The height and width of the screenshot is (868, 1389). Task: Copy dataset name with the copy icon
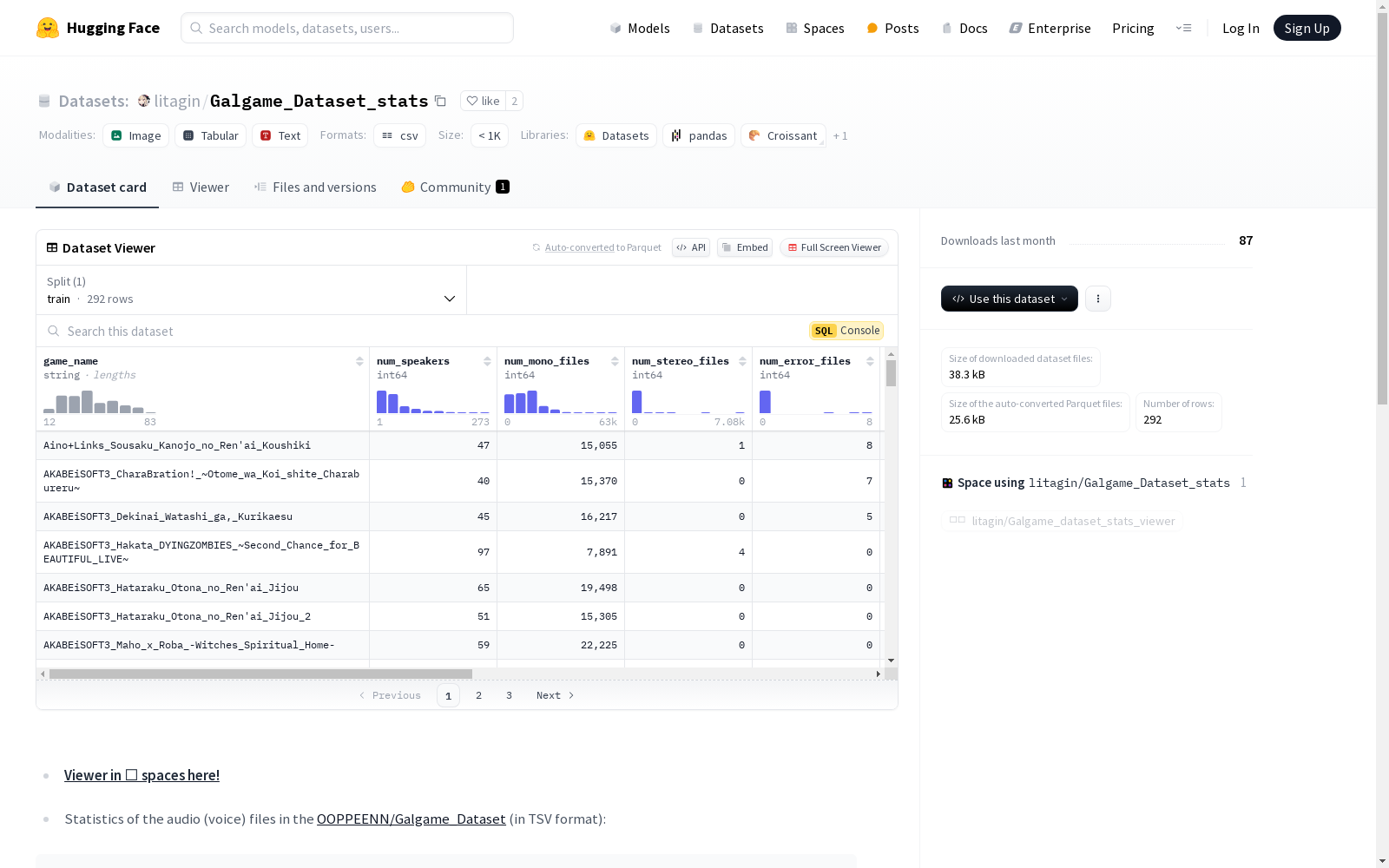(x=440, y=101)
